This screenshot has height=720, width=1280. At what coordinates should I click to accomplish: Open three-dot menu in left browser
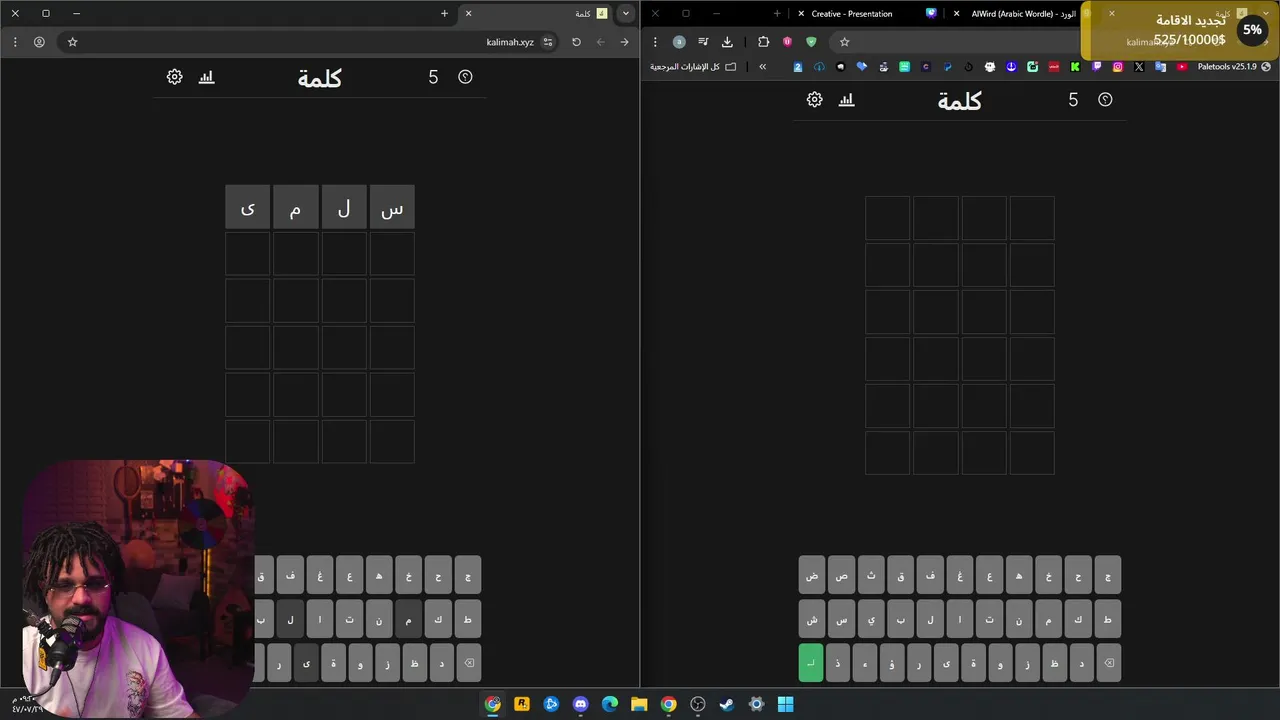15,42
